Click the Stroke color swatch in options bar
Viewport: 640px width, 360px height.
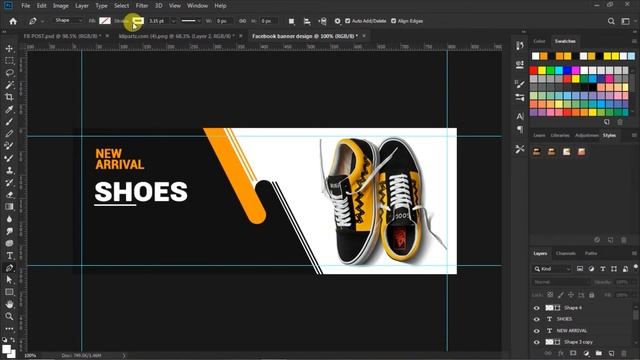(138, 21)
